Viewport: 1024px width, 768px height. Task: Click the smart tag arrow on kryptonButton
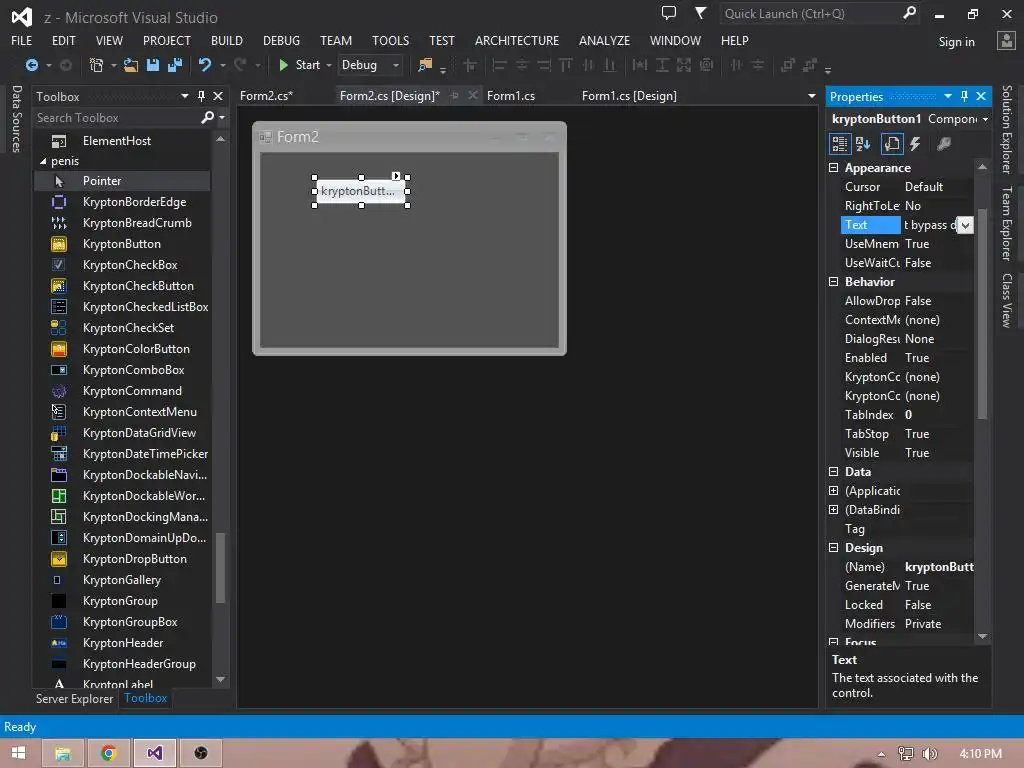coord(396,176)
